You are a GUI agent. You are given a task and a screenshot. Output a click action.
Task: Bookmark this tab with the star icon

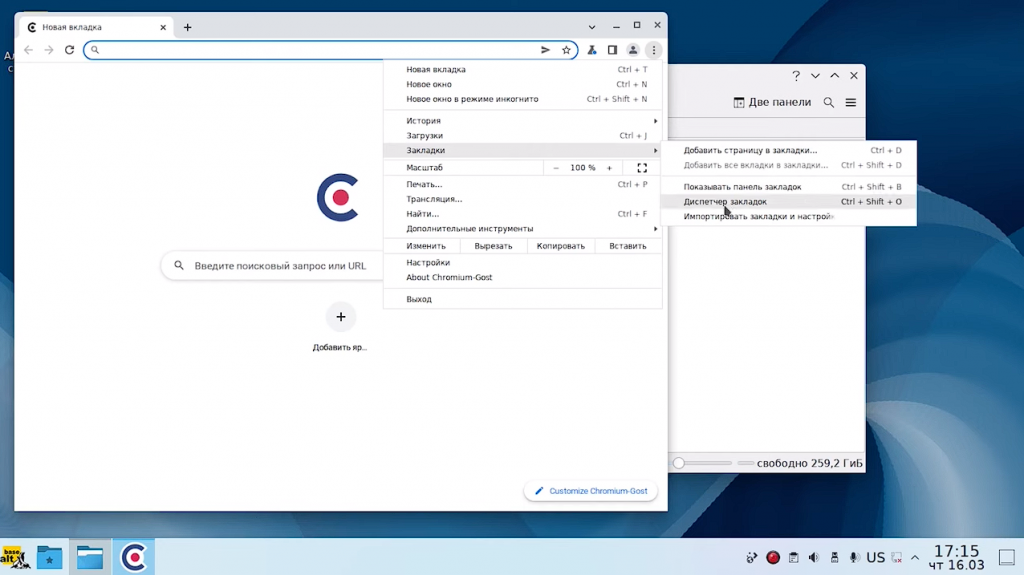click(x=566, y=50)
